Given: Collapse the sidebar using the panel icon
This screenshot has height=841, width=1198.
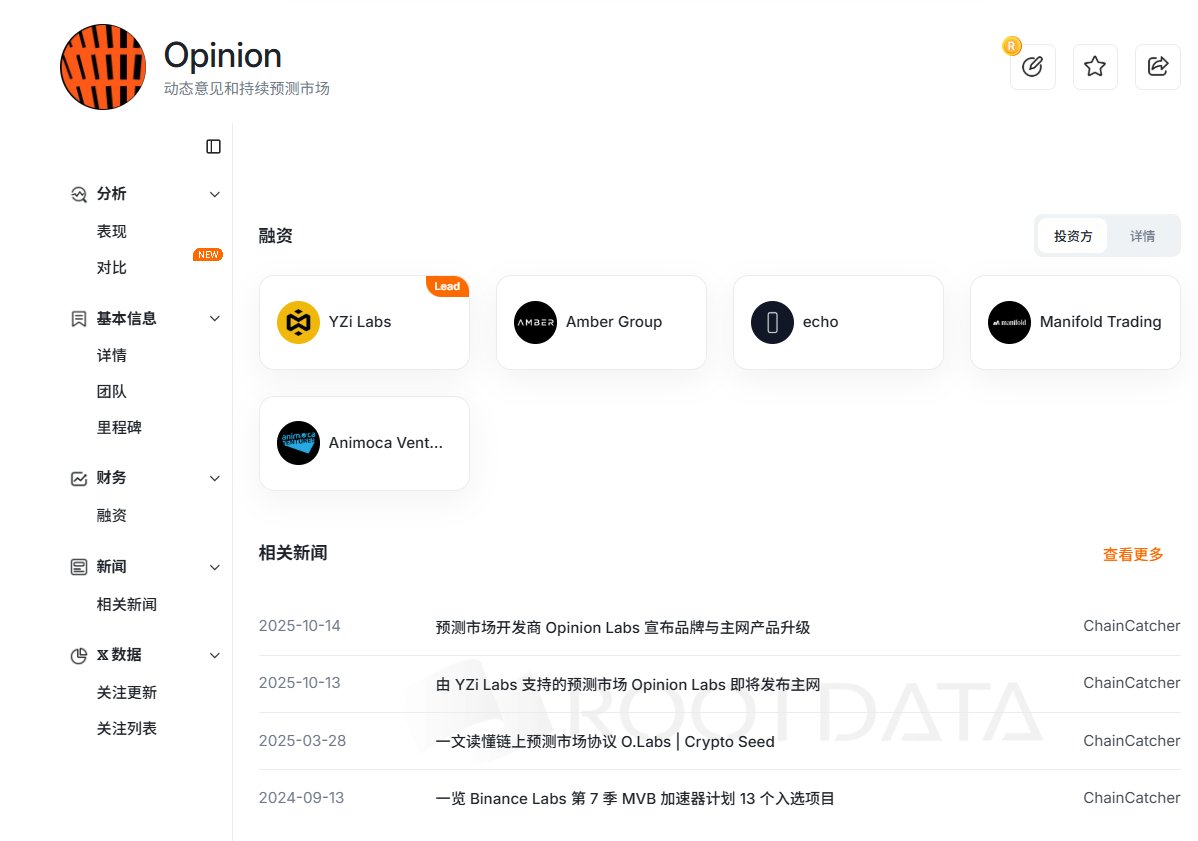Looking at the screenshot, I should click(213, 147).
